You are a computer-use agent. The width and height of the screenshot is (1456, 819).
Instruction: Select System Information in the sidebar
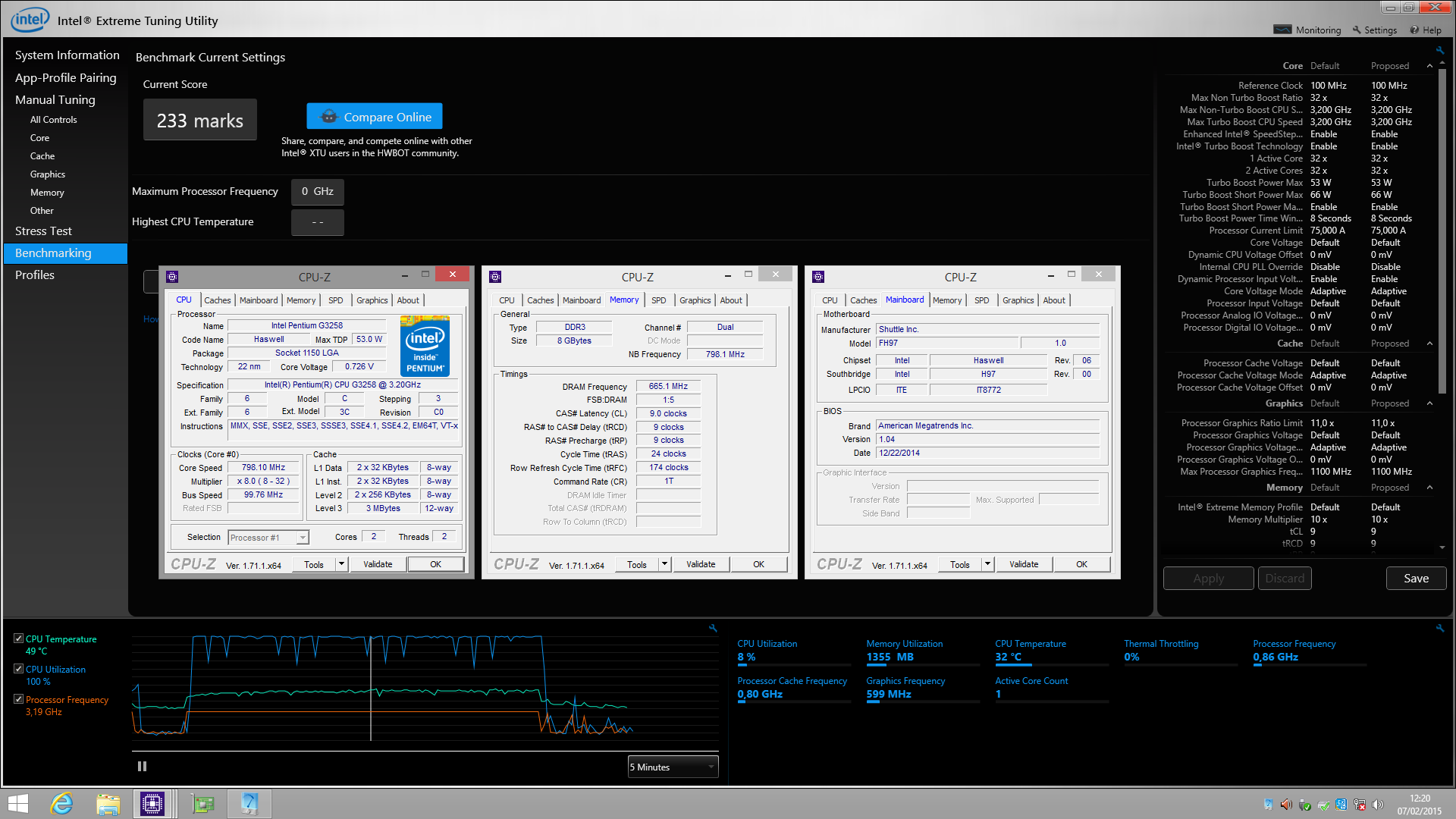pos(67,55)
